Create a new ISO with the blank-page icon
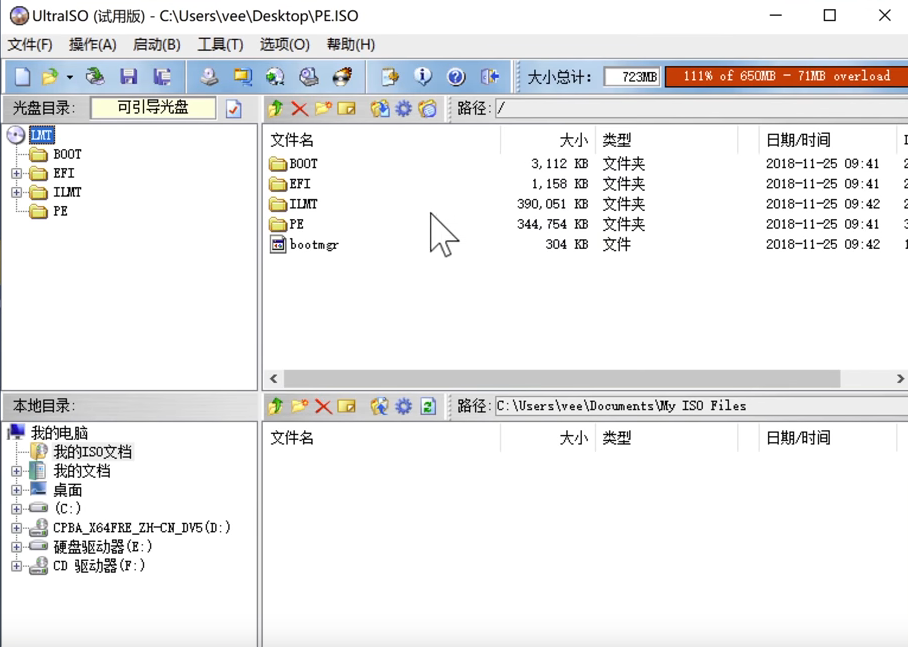Screen dimensions: 908x647 pyautogui.click(x=22, y=76)
